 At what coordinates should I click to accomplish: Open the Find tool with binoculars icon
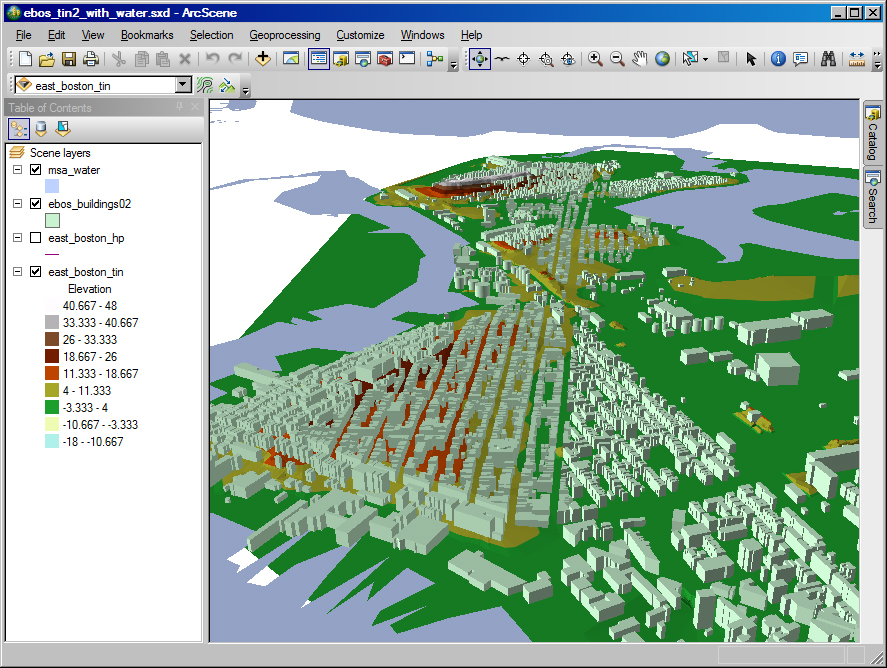tap(828, 58)
